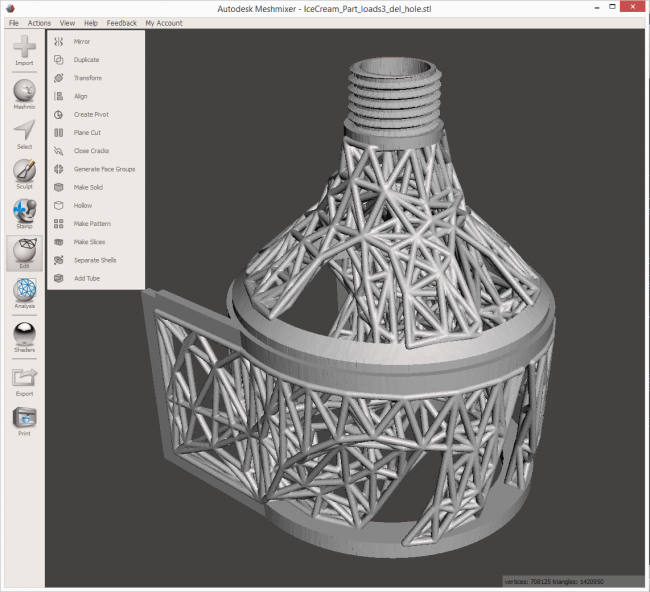Open the View menu

67,23
